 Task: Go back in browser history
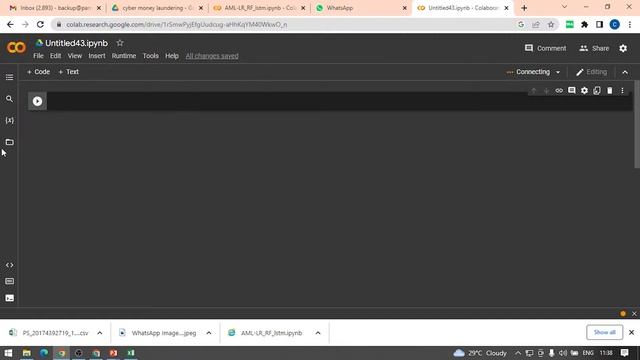pyautogui.click(x=10, y=24)
